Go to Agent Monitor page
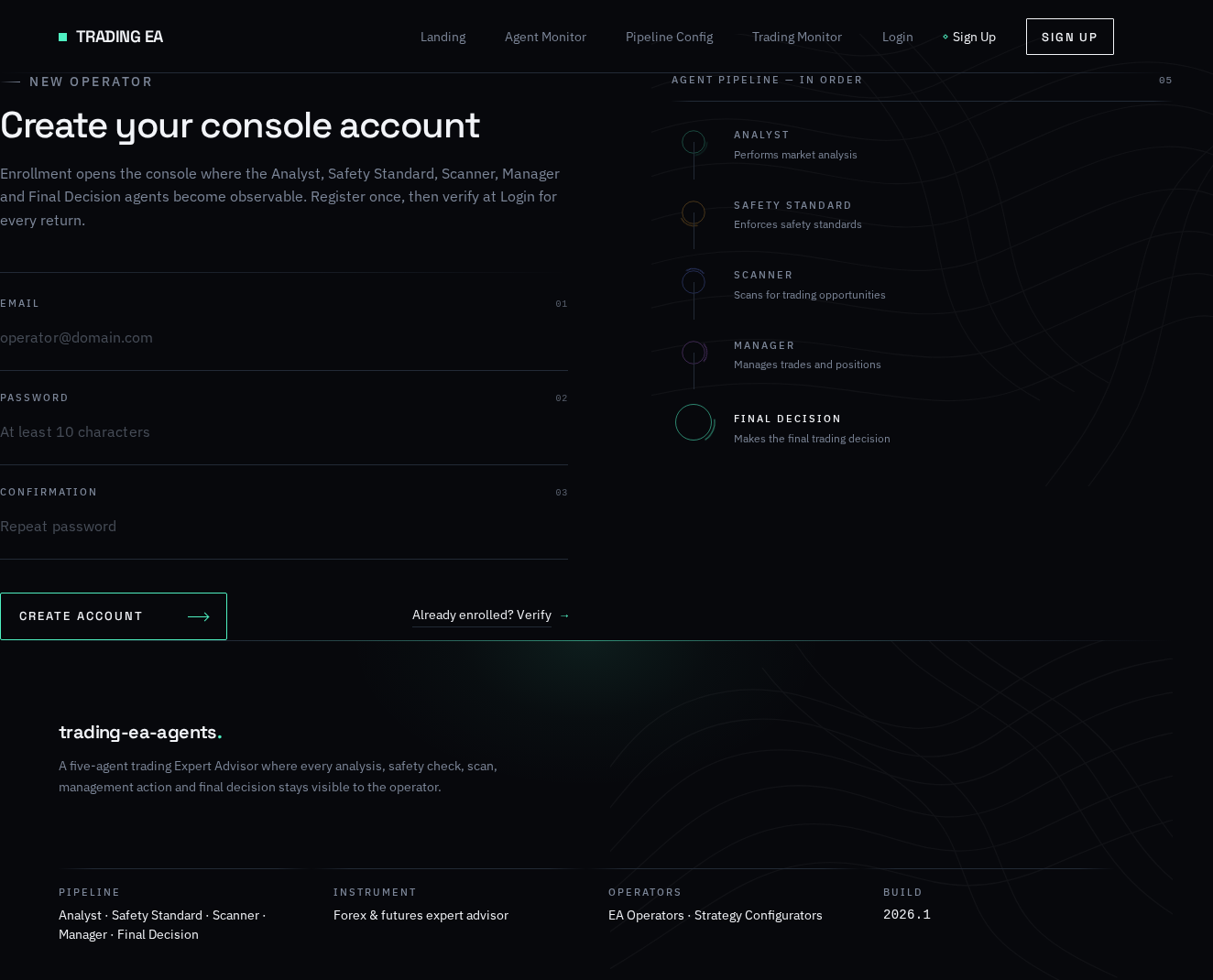The image size is (1213, 980). click(545, 37)
